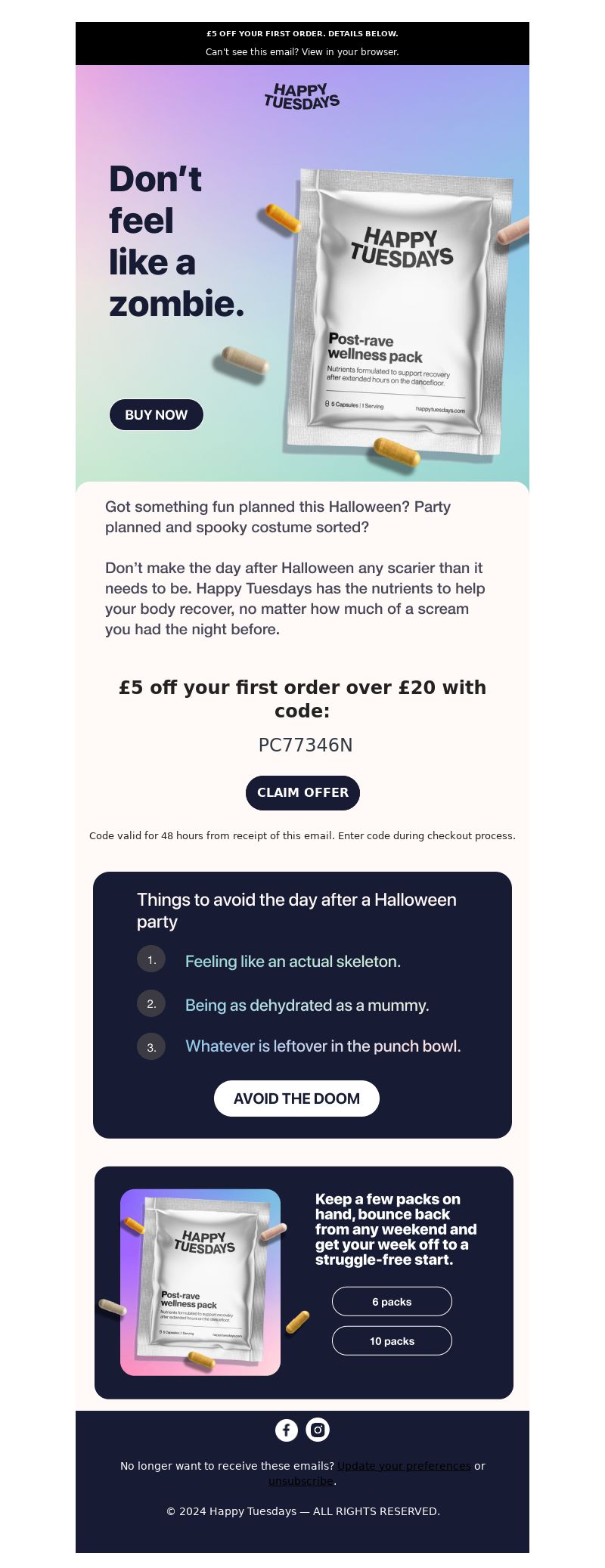Image resolution: width=605 pixels, height=1568 pixels.
Task: Click the number 3 list badge
Action: (x=151, y=1046)
